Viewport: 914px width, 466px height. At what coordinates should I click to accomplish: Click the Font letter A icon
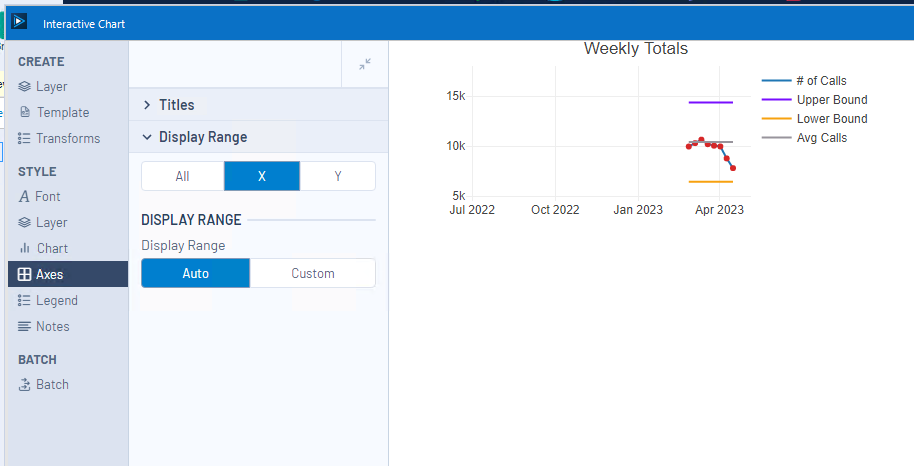coord(24,197)
